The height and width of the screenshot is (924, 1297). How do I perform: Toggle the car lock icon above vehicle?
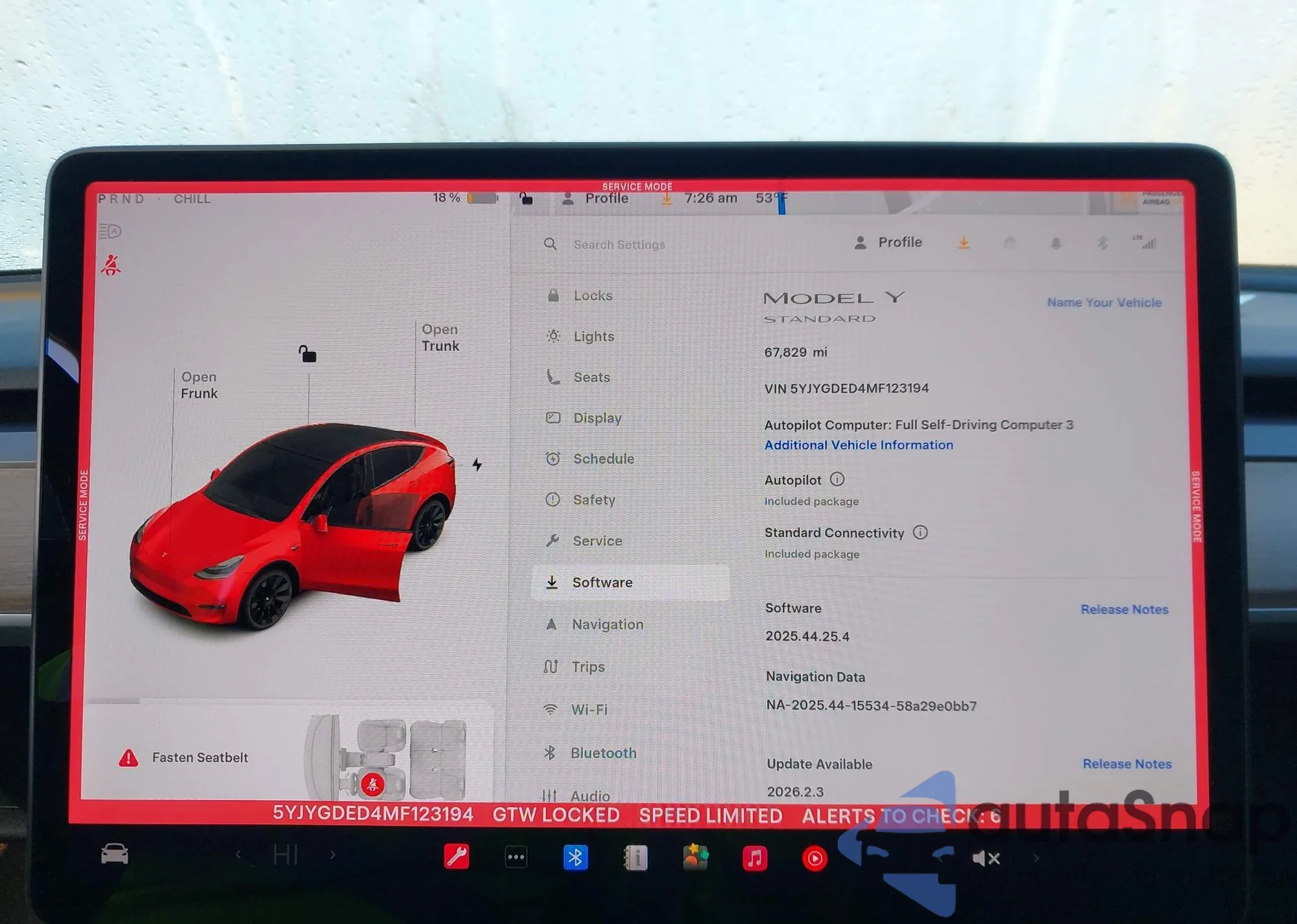(x=307, y=354)
